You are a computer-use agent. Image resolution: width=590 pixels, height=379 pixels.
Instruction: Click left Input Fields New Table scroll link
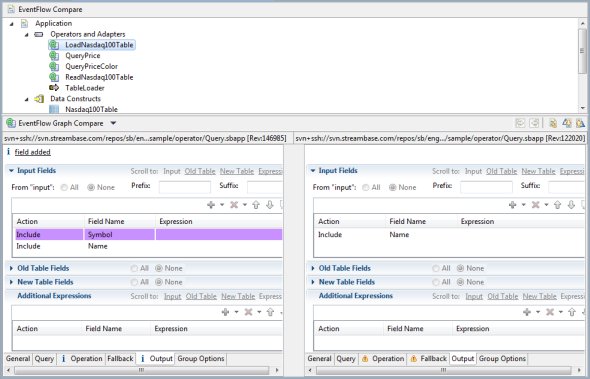click(237, 171)
